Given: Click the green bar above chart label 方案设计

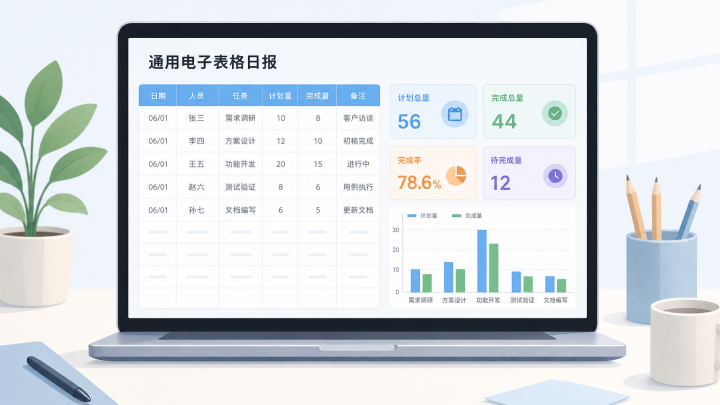Looking at the screenshot, I should 460,281.
